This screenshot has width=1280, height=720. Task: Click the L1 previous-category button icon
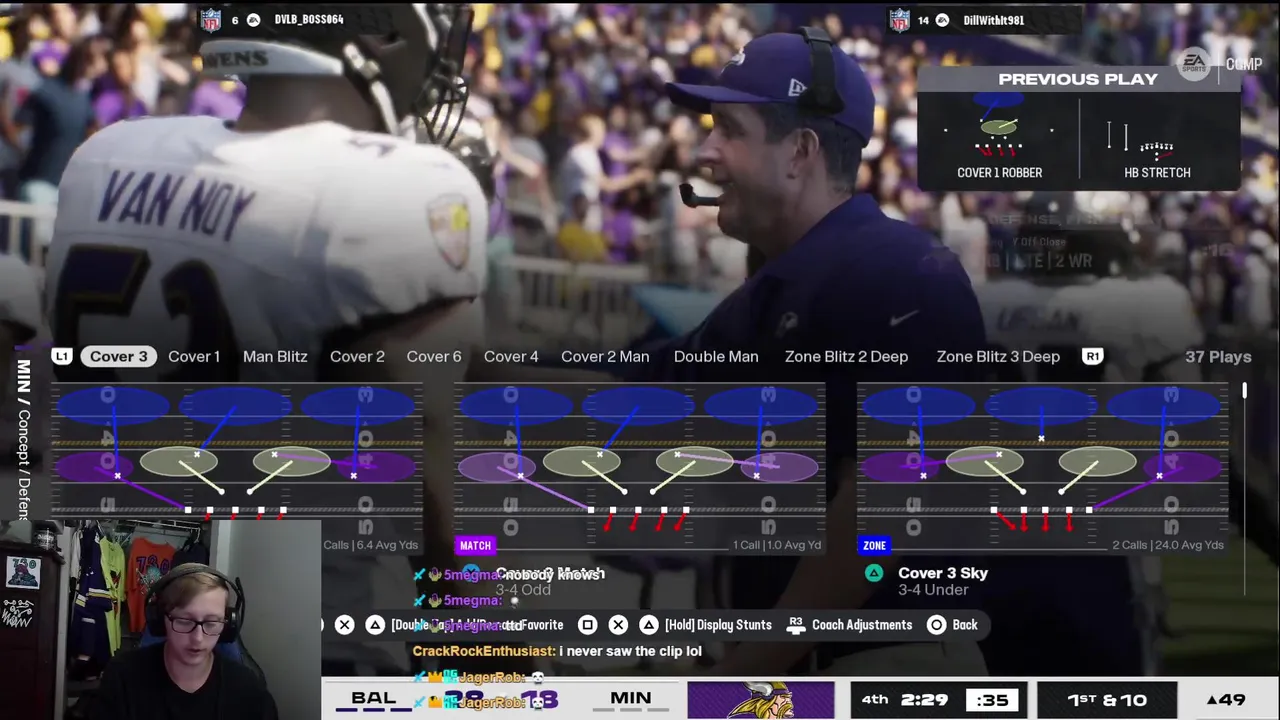tap(62, 356)
